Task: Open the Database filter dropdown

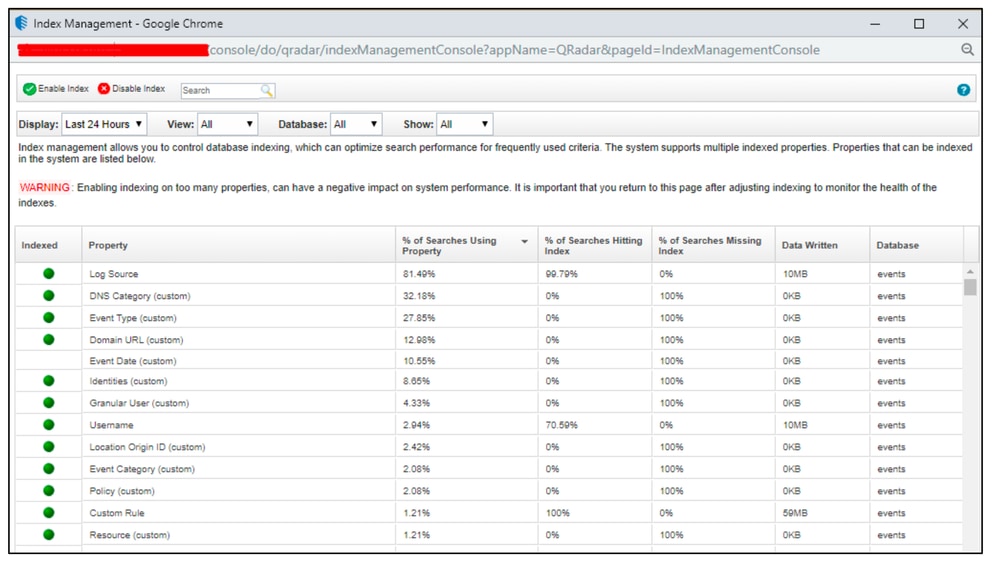Action: (x=356, y=125)
